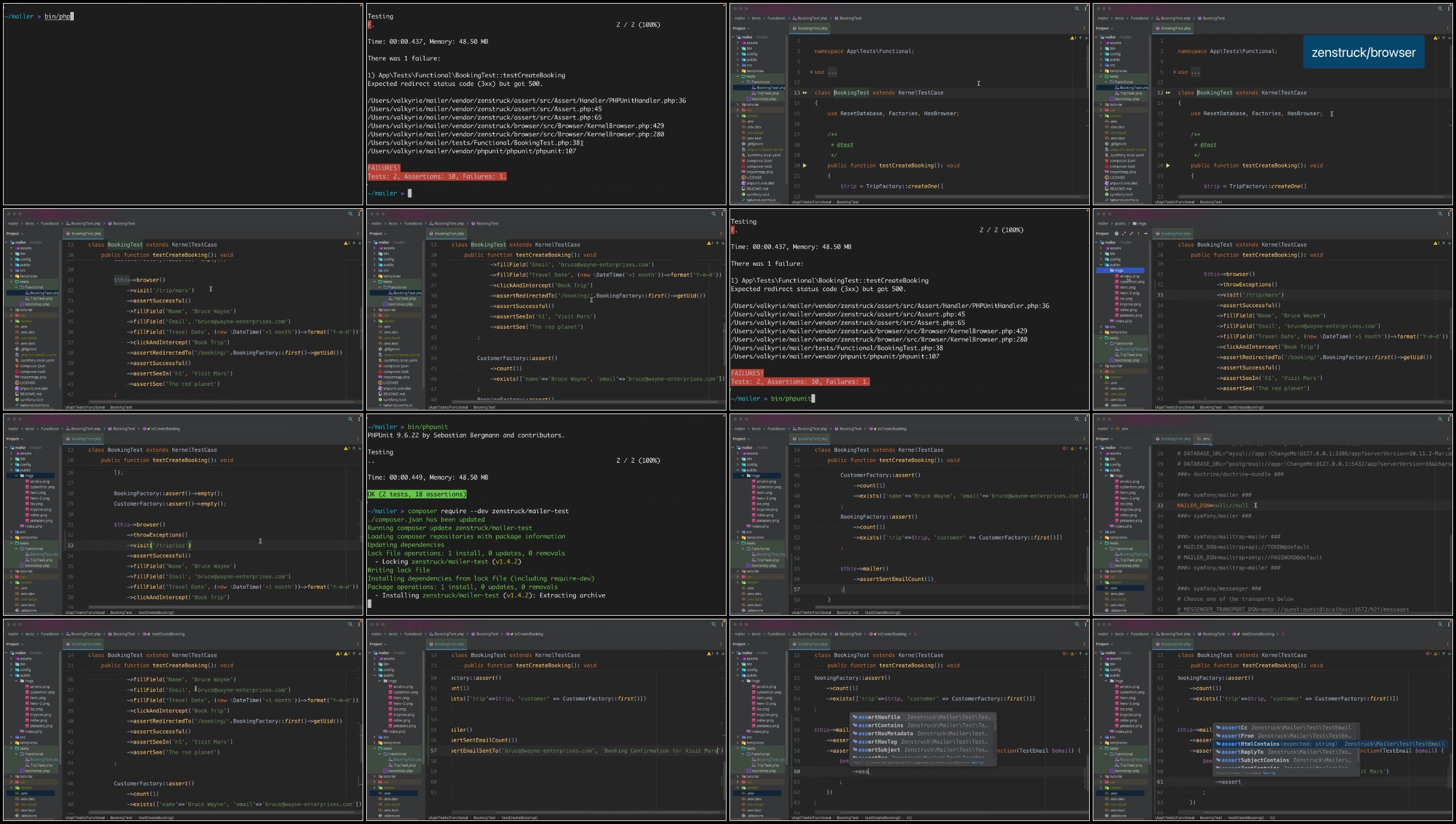This screenshot has height=824, width=1456.
Task: Click yellow warning indicator in zenstruck/browser frame
Action: (1436, 38)
